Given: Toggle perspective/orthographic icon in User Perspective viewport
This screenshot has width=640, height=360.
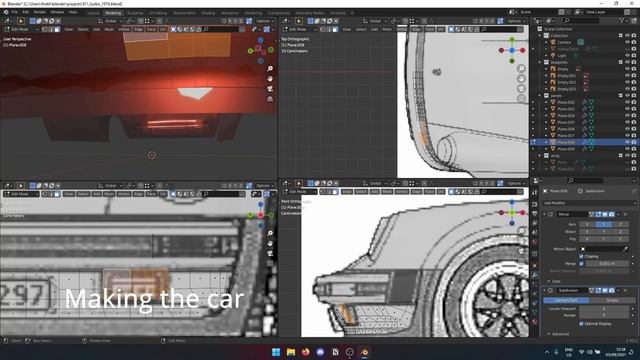Looking at the screenshot, I should click(270, 99).
